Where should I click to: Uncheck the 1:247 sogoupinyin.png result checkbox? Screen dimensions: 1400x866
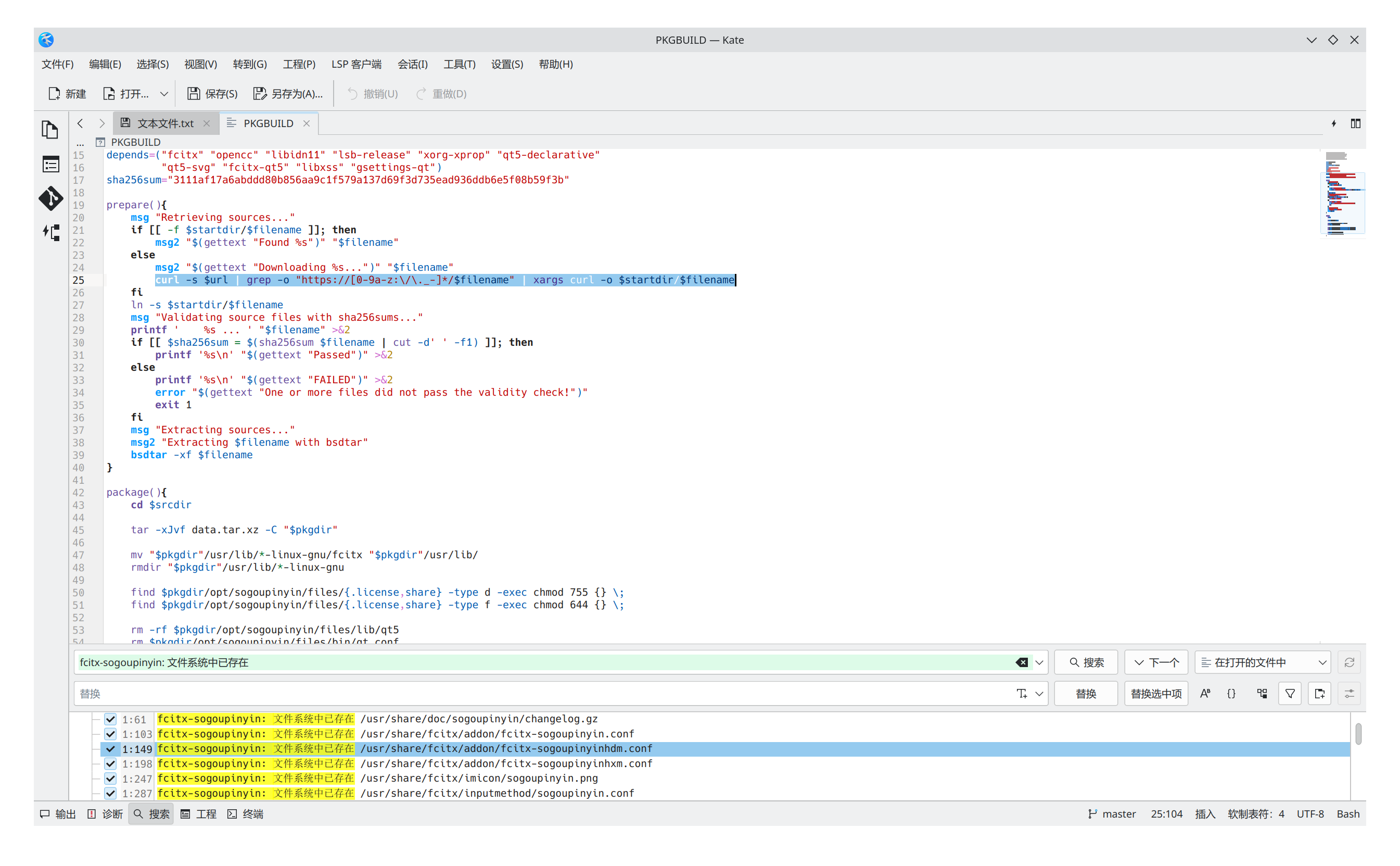(x=110, y=779)
